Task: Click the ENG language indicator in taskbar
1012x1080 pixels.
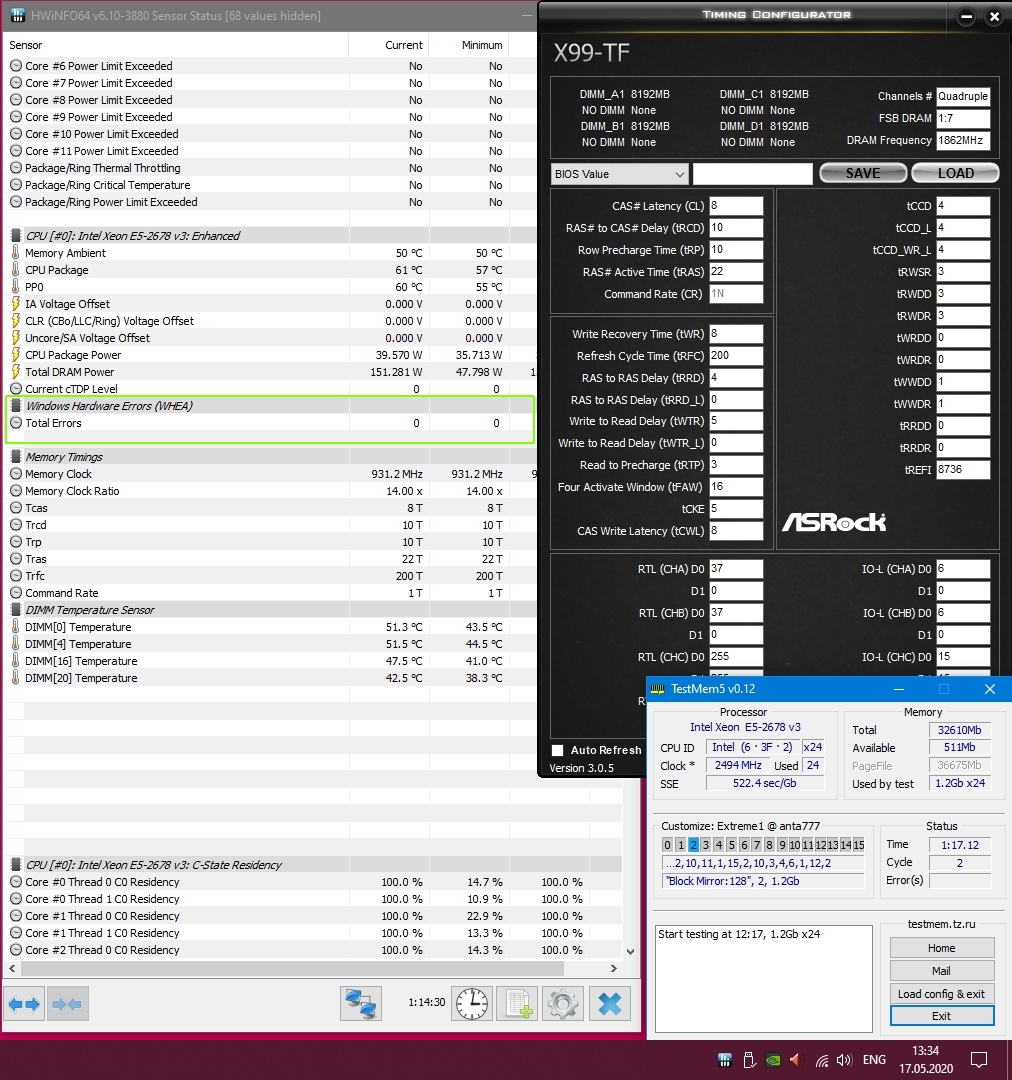Action: pos(874,1060)
